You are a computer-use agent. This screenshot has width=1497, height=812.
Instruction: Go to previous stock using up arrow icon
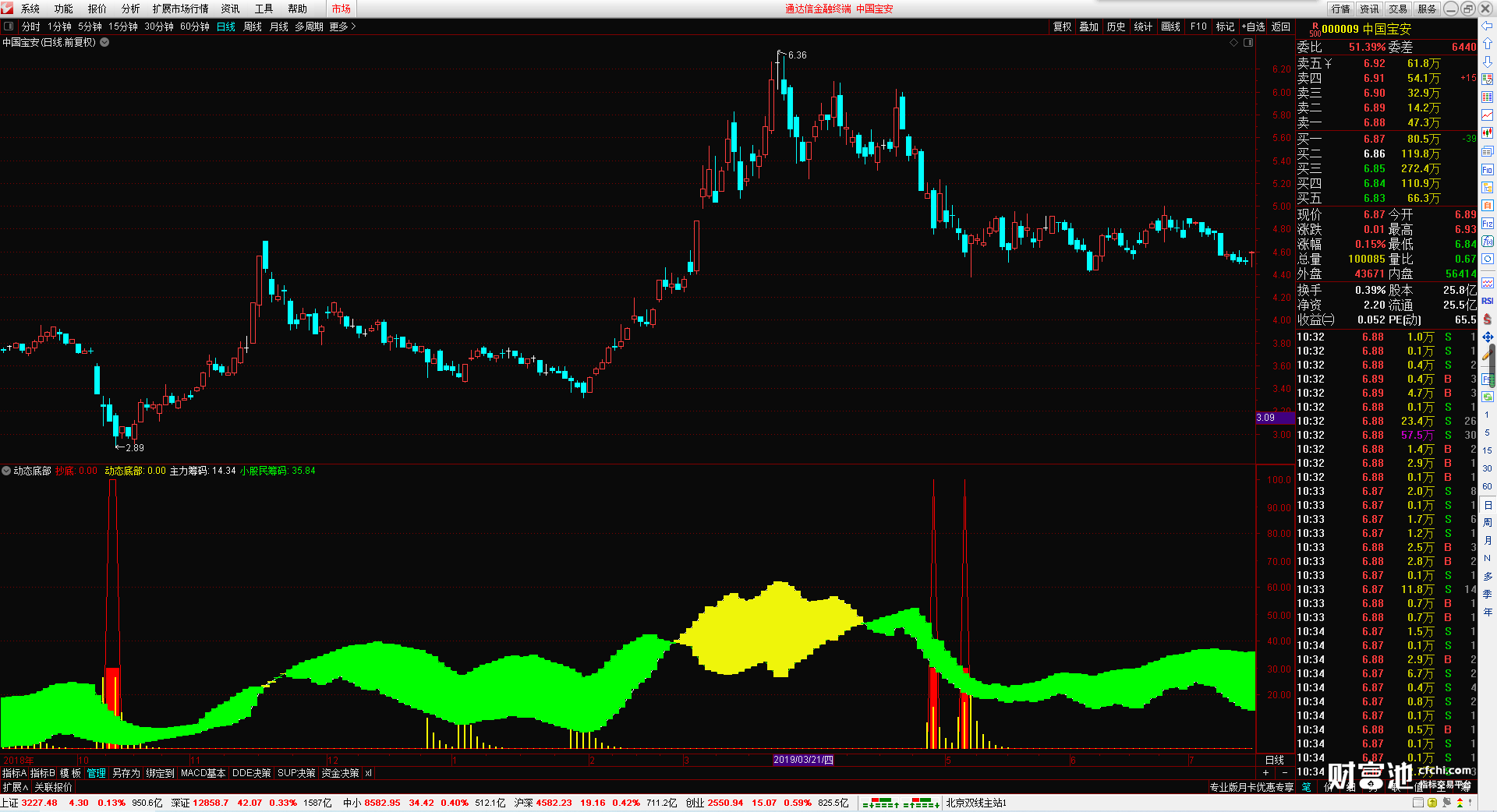1487,44
